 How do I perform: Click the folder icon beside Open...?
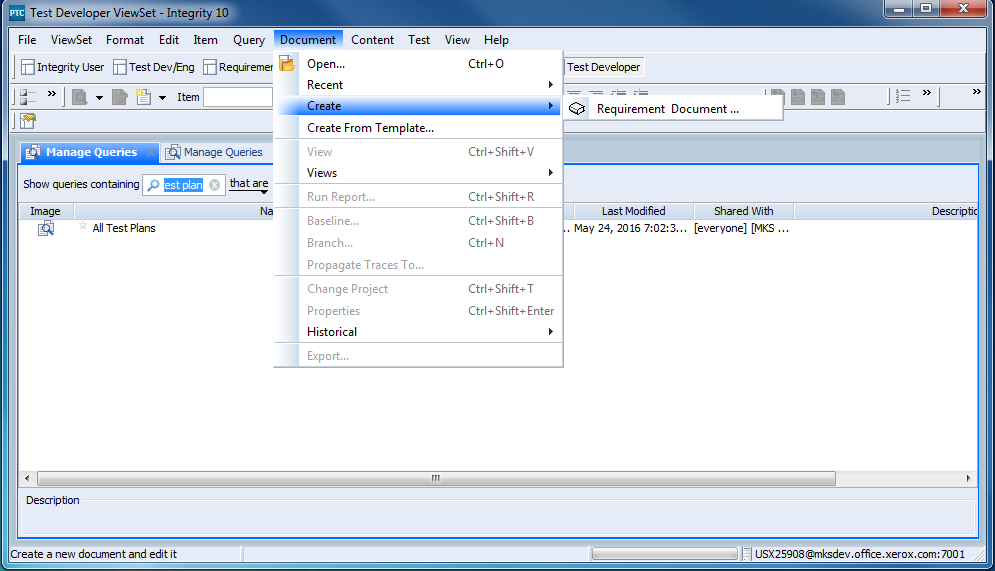(x=287, y=63)
